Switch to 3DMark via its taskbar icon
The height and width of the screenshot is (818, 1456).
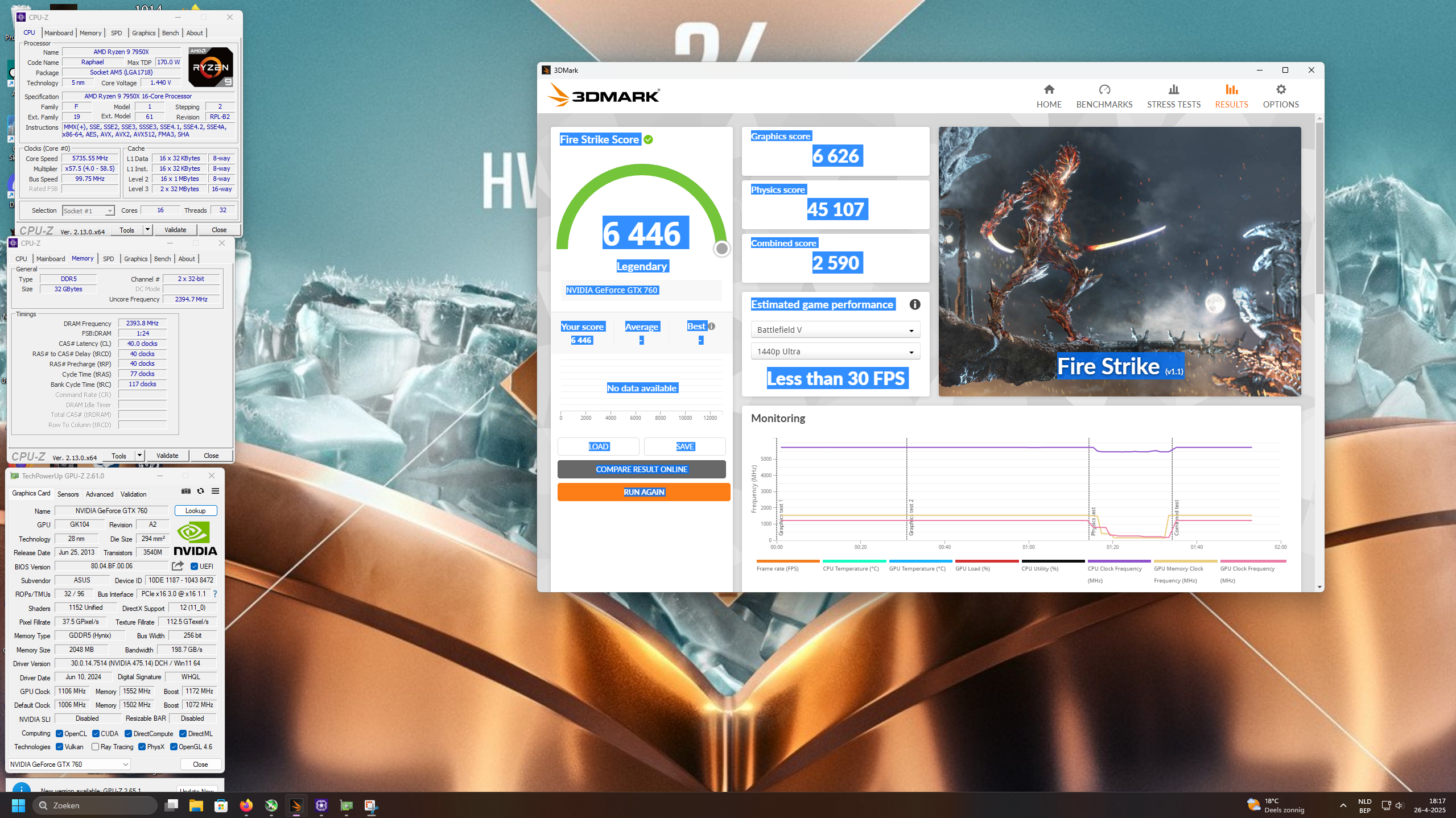pyautogui.click(x=296, y=805)
